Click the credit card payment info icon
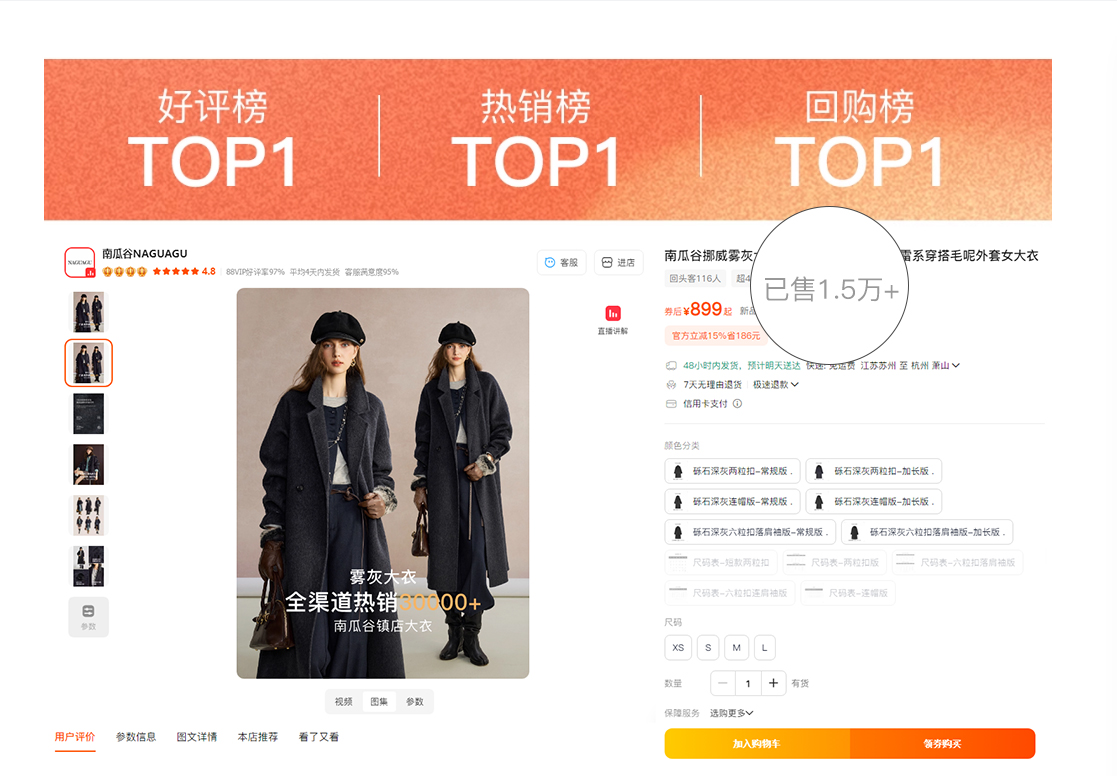 [x=737, y=403]
